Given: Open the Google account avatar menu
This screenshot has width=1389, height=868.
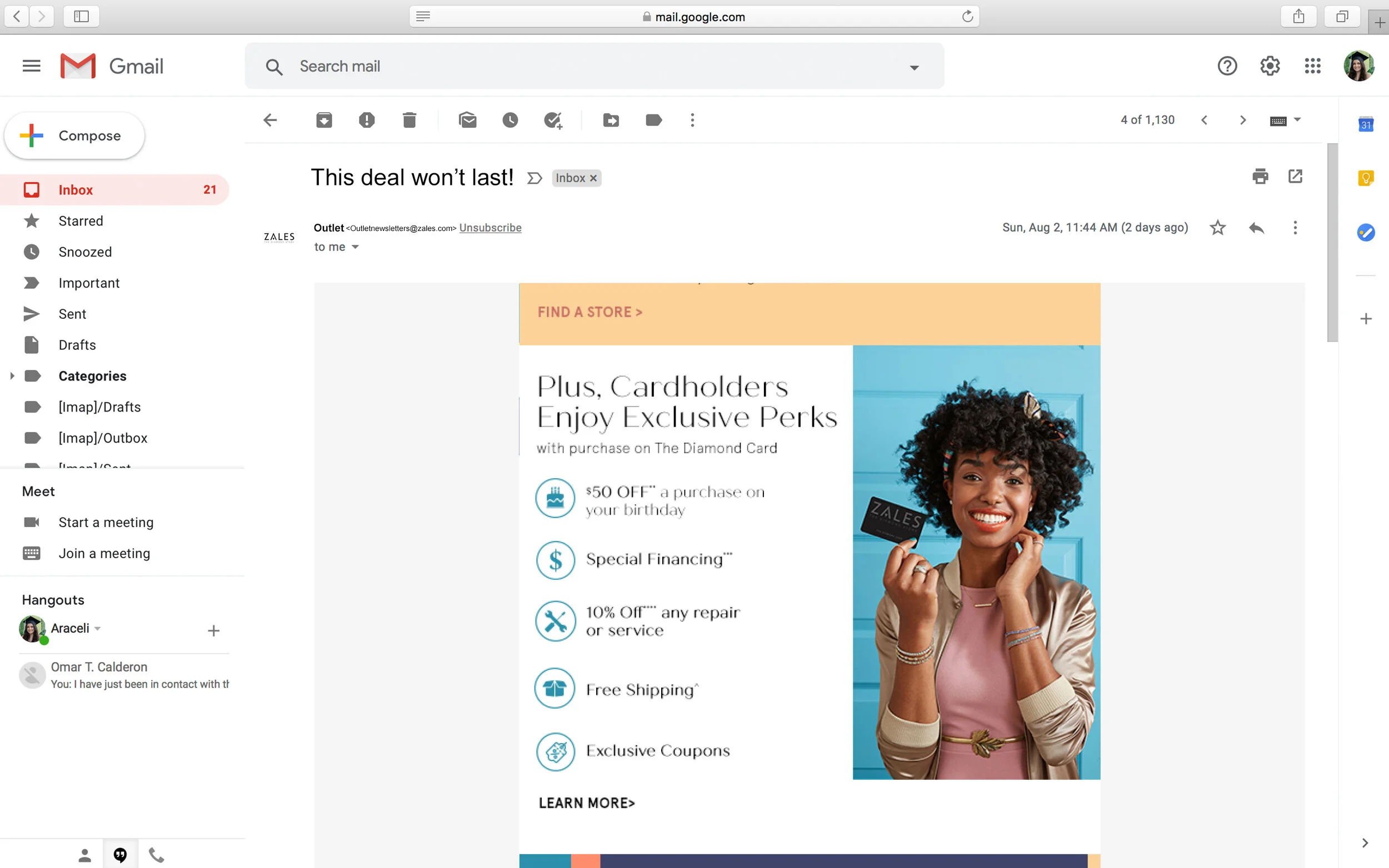Looking at the screenshot, I should click(x=1358, y=66).
